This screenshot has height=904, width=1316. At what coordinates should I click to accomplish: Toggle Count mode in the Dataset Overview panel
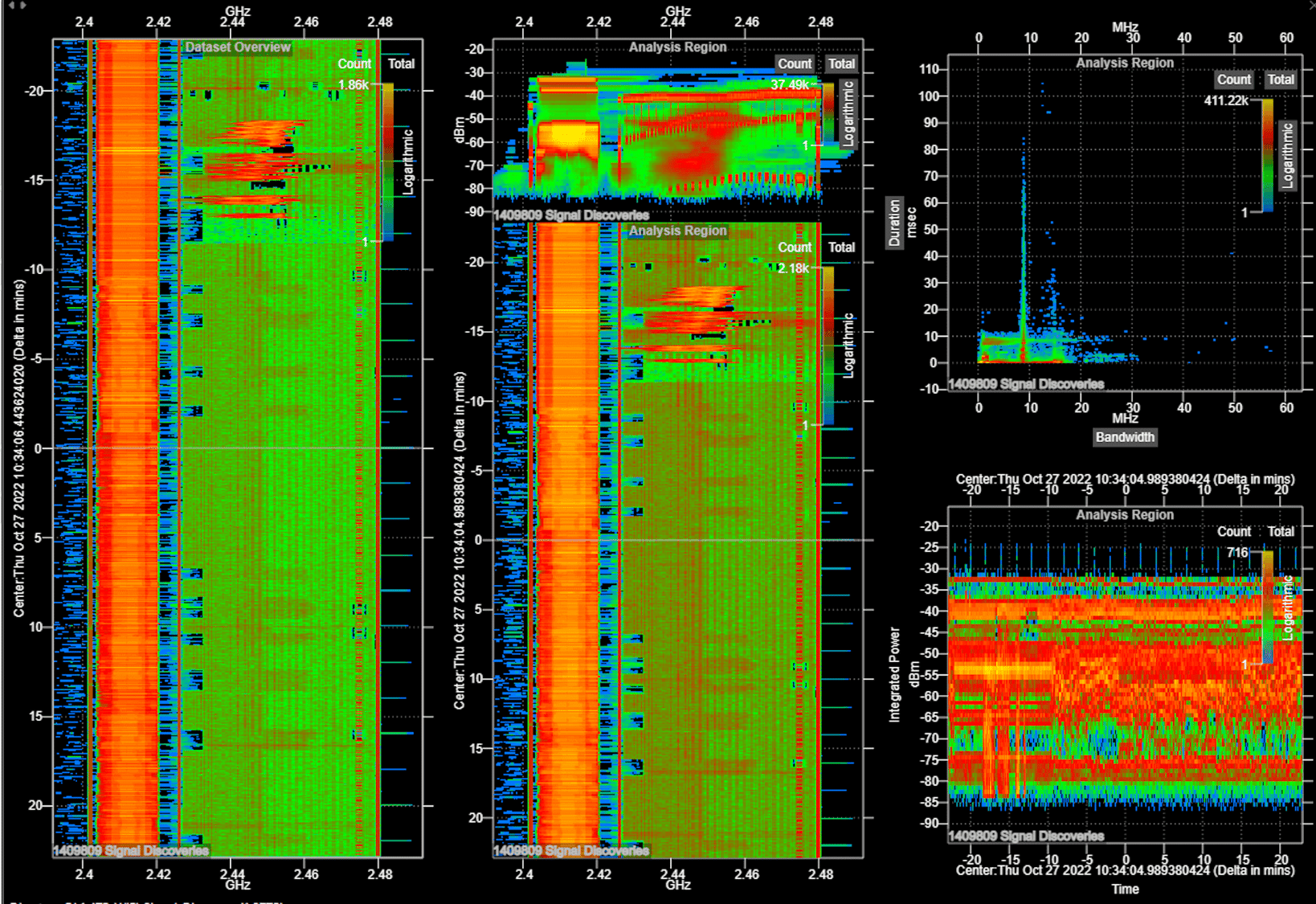[354, 63]
